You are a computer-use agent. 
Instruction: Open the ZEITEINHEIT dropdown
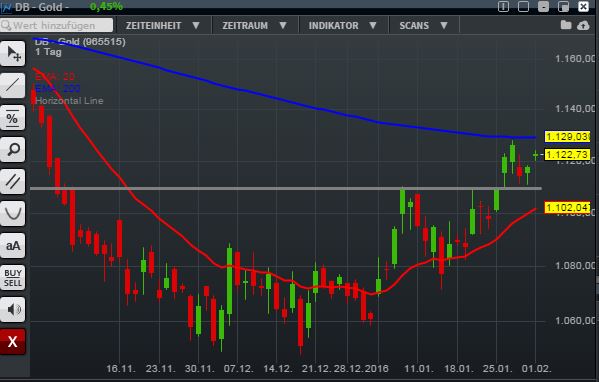point(163,26)
